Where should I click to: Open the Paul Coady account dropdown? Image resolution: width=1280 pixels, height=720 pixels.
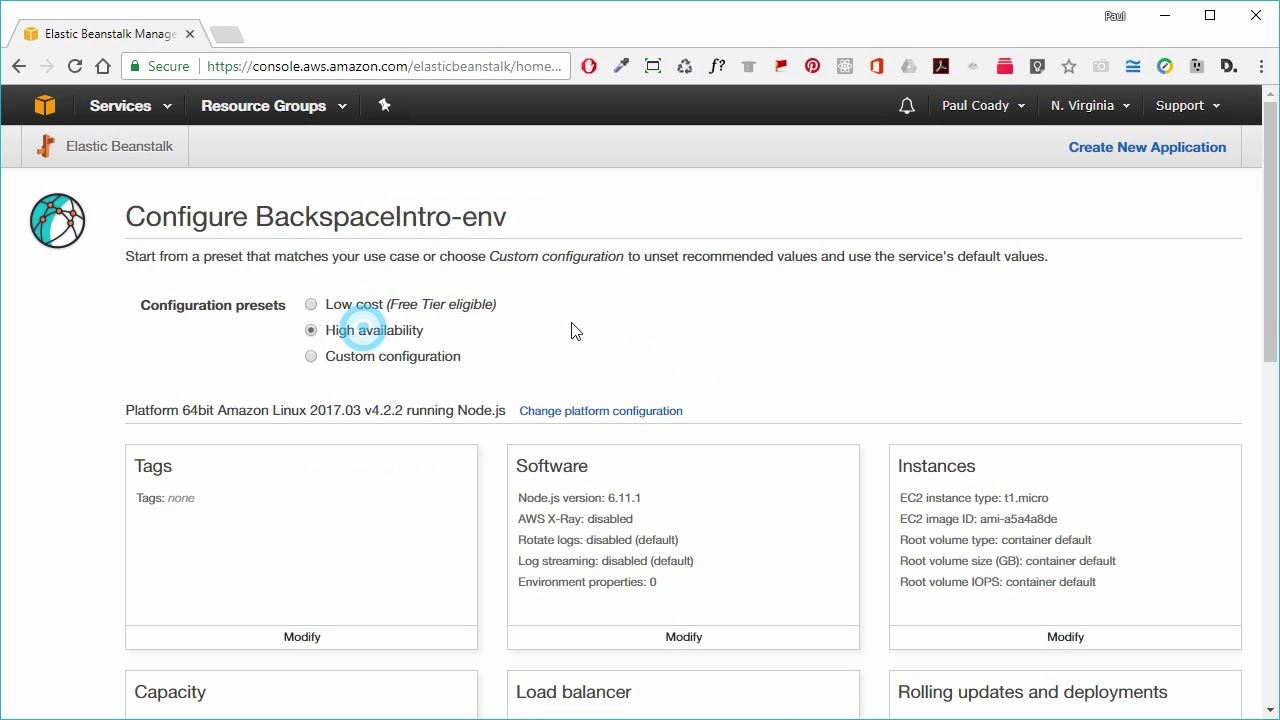983,105
